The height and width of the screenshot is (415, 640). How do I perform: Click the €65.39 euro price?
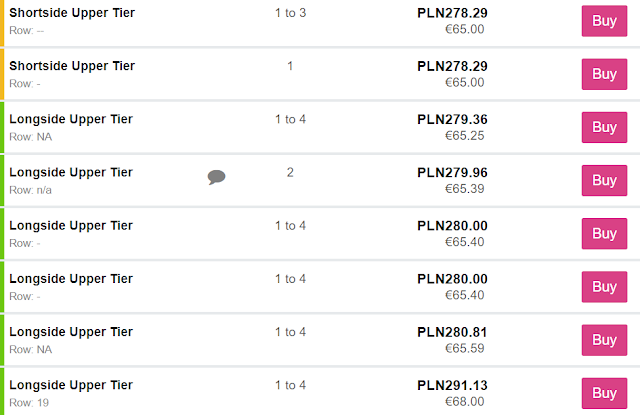(464, 188)
